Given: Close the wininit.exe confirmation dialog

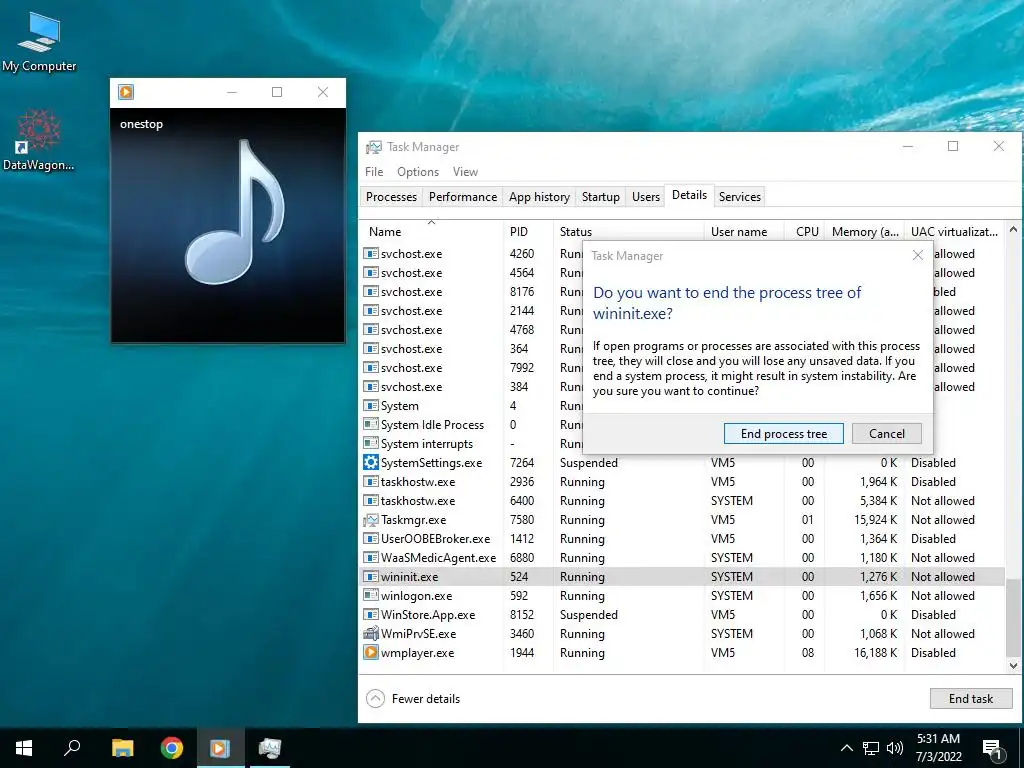Looking at the screenshot, I should click(918, 255).
